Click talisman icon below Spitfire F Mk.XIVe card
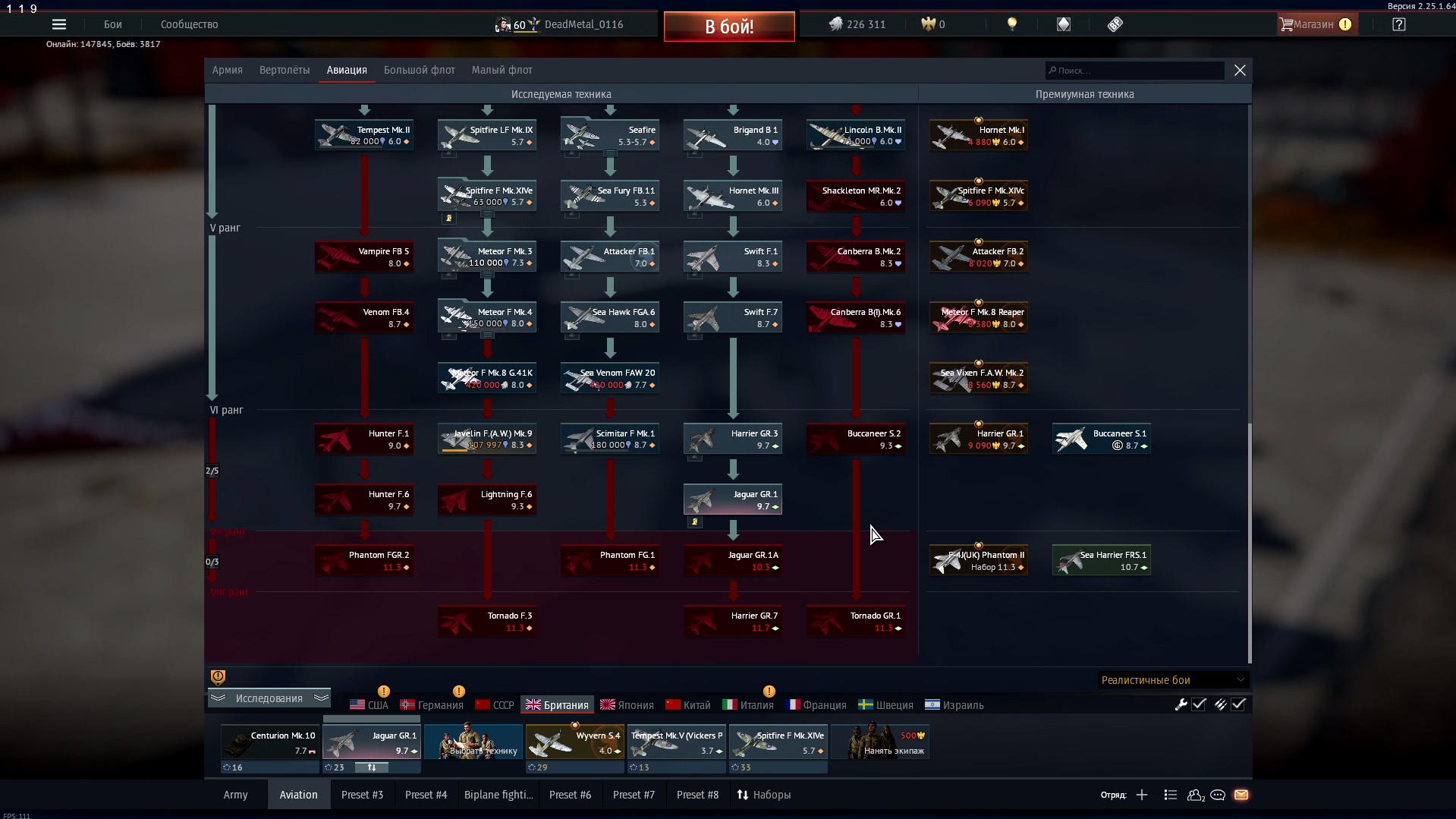This screenshot has height=819, width=1456. pos(449,219)
